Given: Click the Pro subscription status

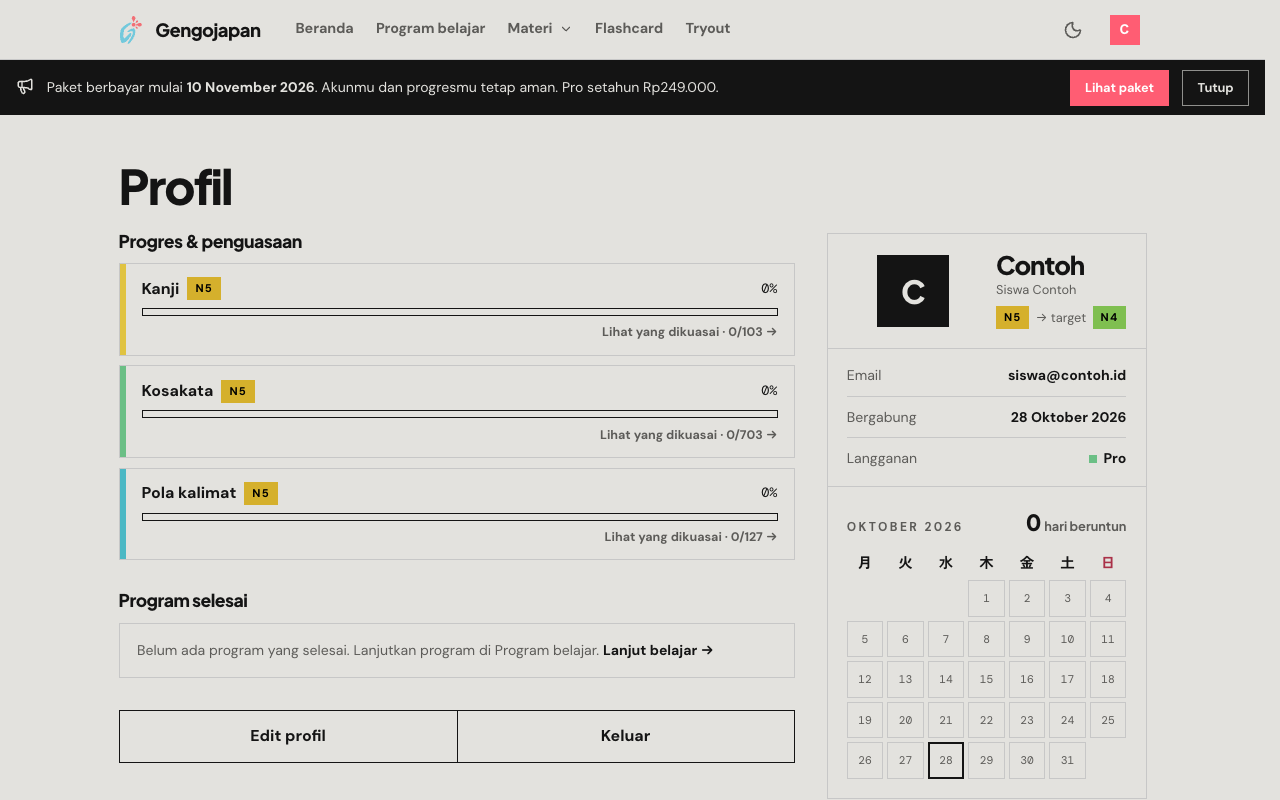Looking at the screenshot, I should pos(1107,458).
